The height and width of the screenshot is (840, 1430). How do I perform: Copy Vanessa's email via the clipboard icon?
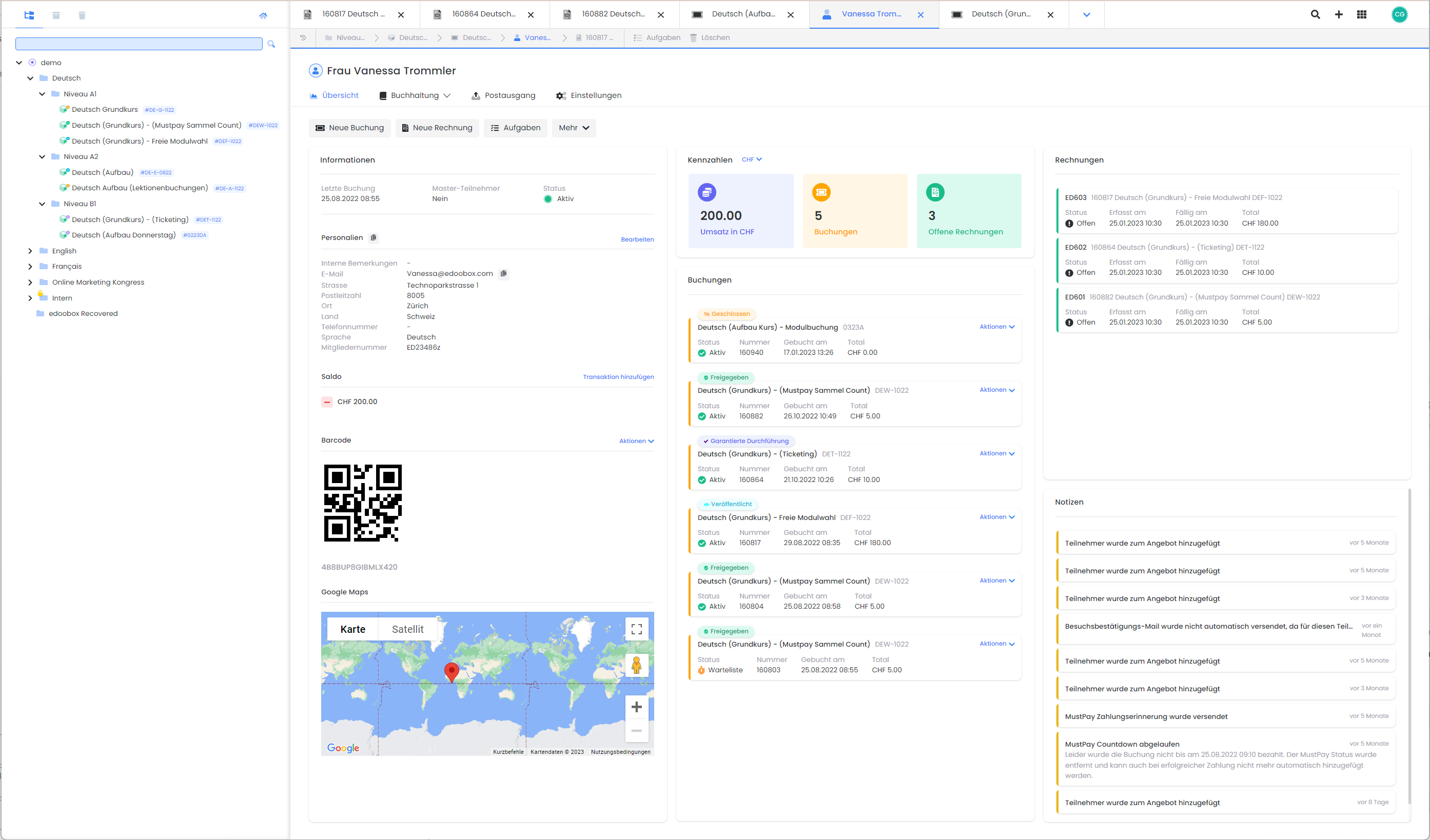pos(503,273)
